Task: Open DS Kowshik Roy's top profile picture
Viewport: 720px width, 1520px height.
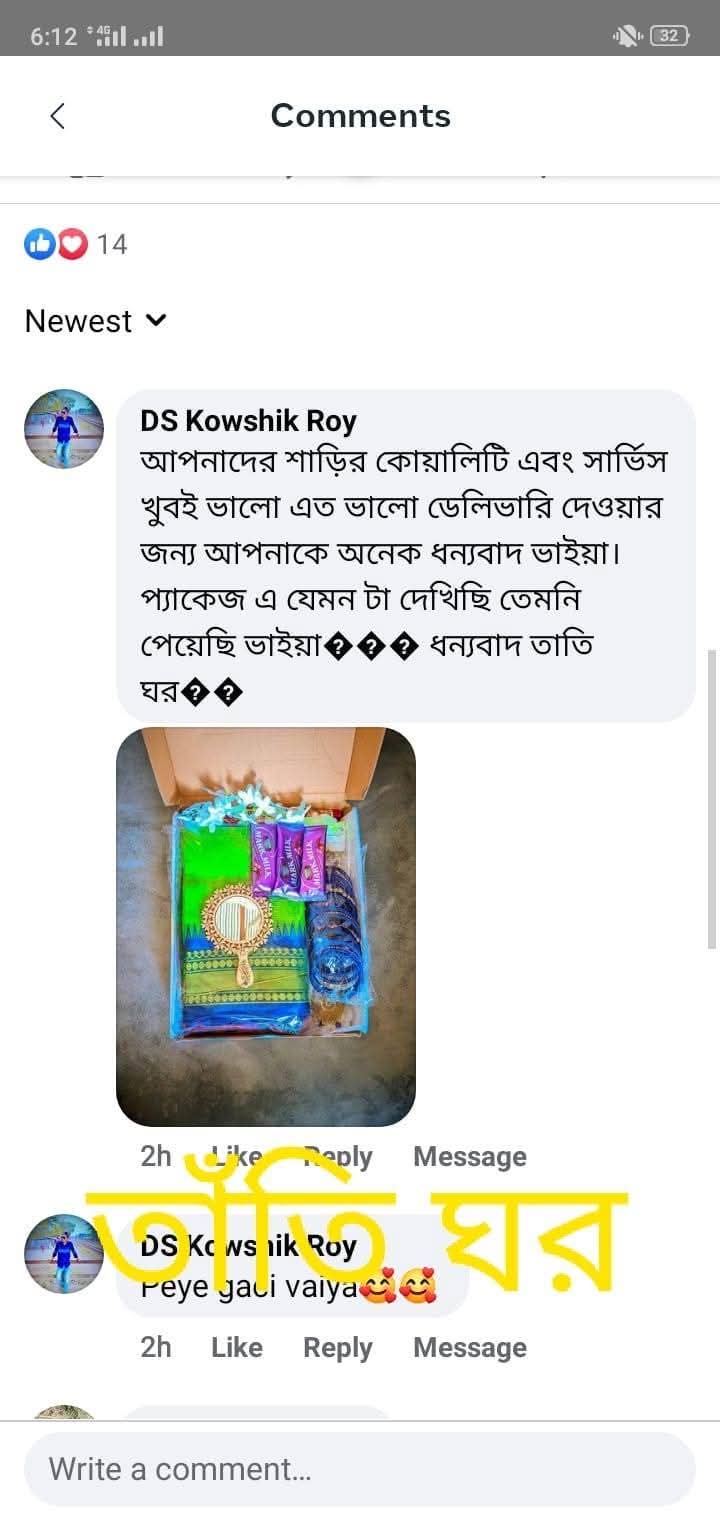Action: tap(64, 429)
